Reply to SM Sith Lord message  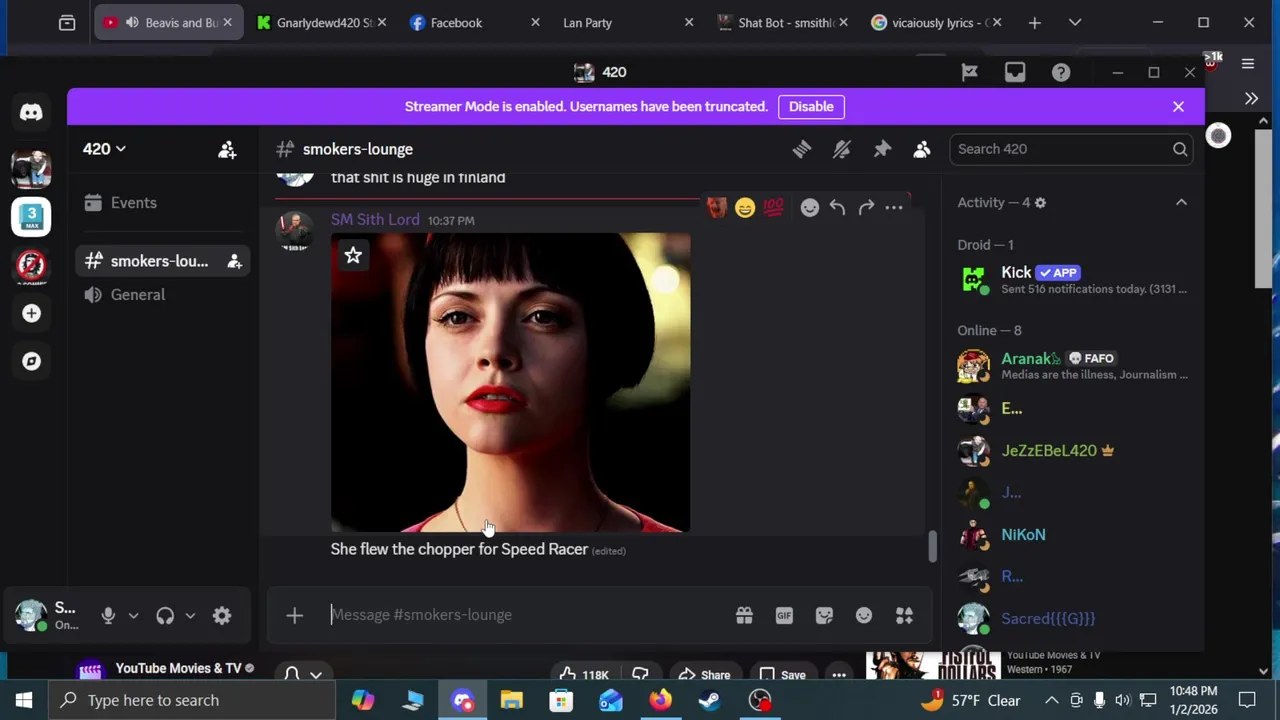[x=838, y=207]
